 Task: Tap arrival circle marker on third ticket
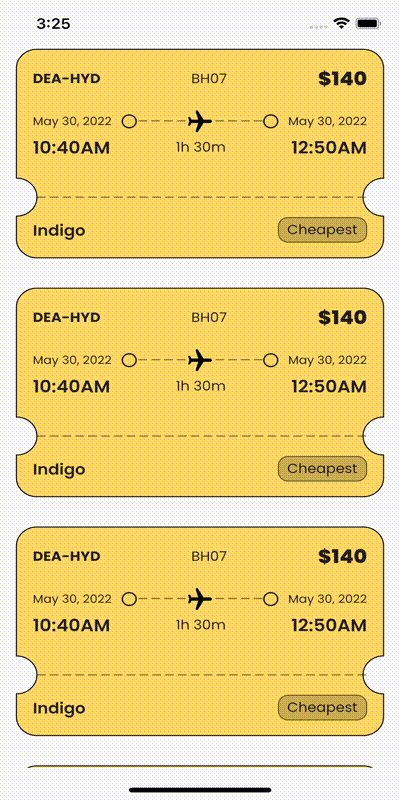[271, 598]
